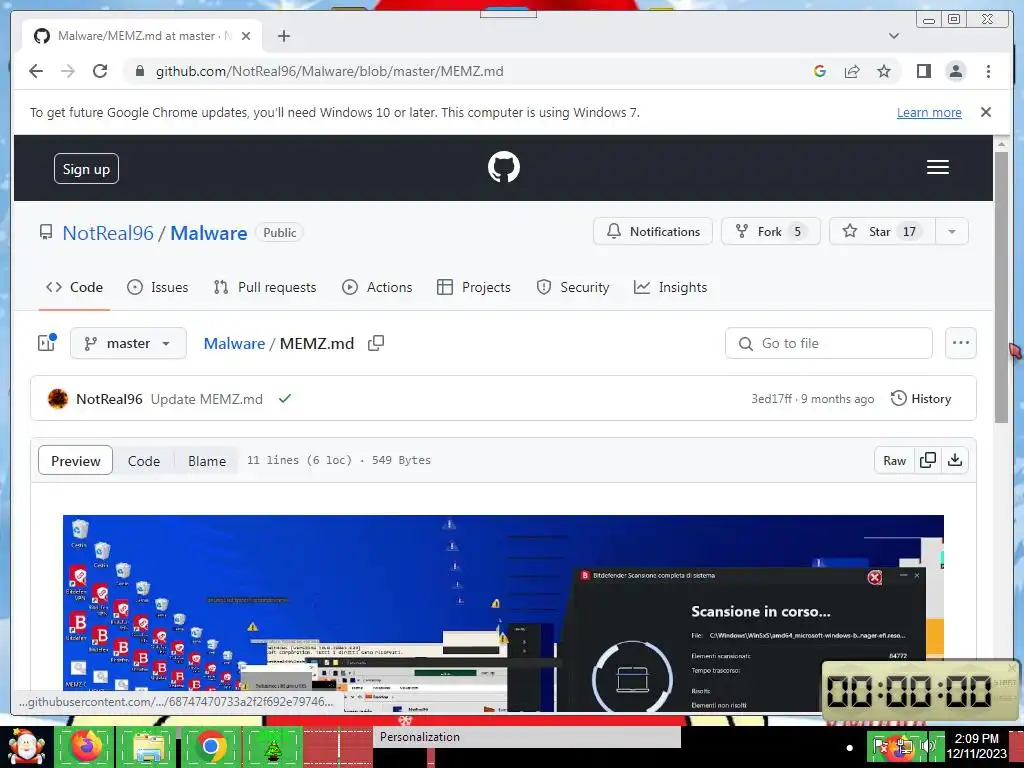Click the share page icon

point(852,71)
